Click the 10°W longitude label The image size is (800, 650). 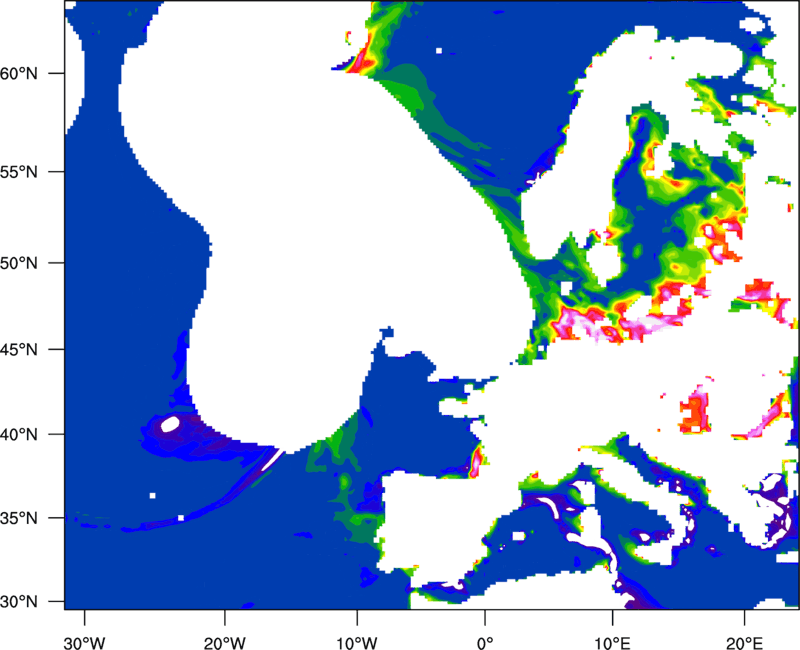(357, 643)
